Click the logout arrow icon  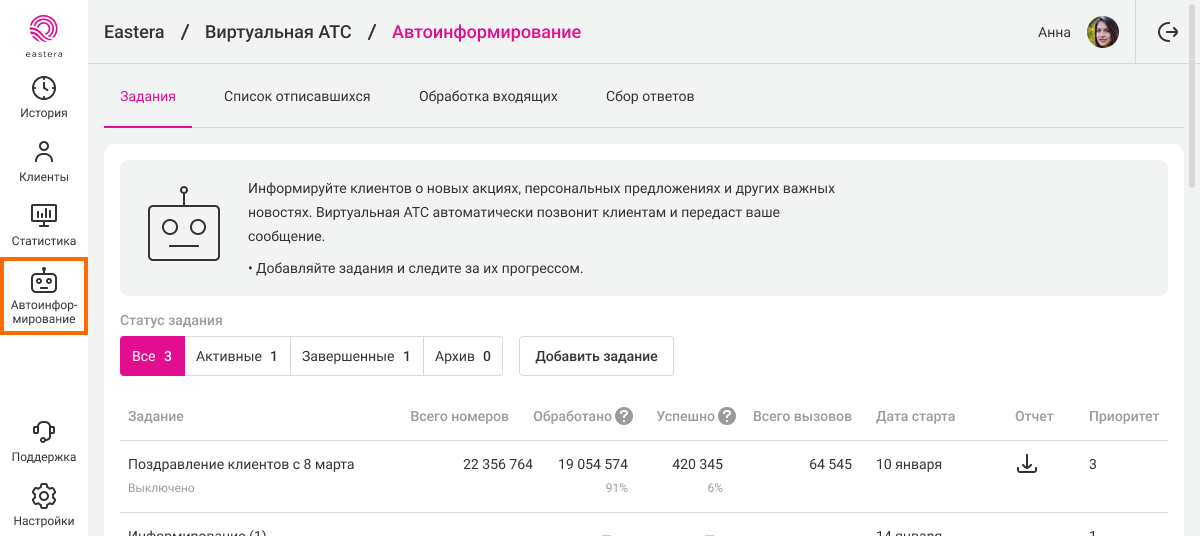tap(1167, 32)
